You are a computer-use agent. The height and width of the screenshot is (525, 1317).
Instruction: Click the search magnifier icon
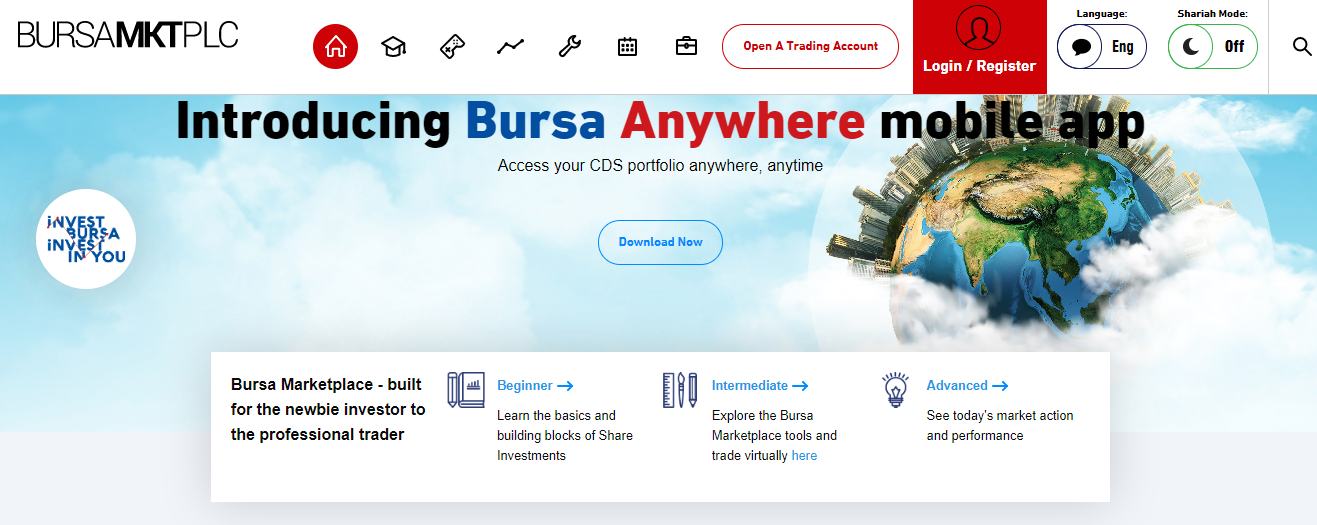1301,47
